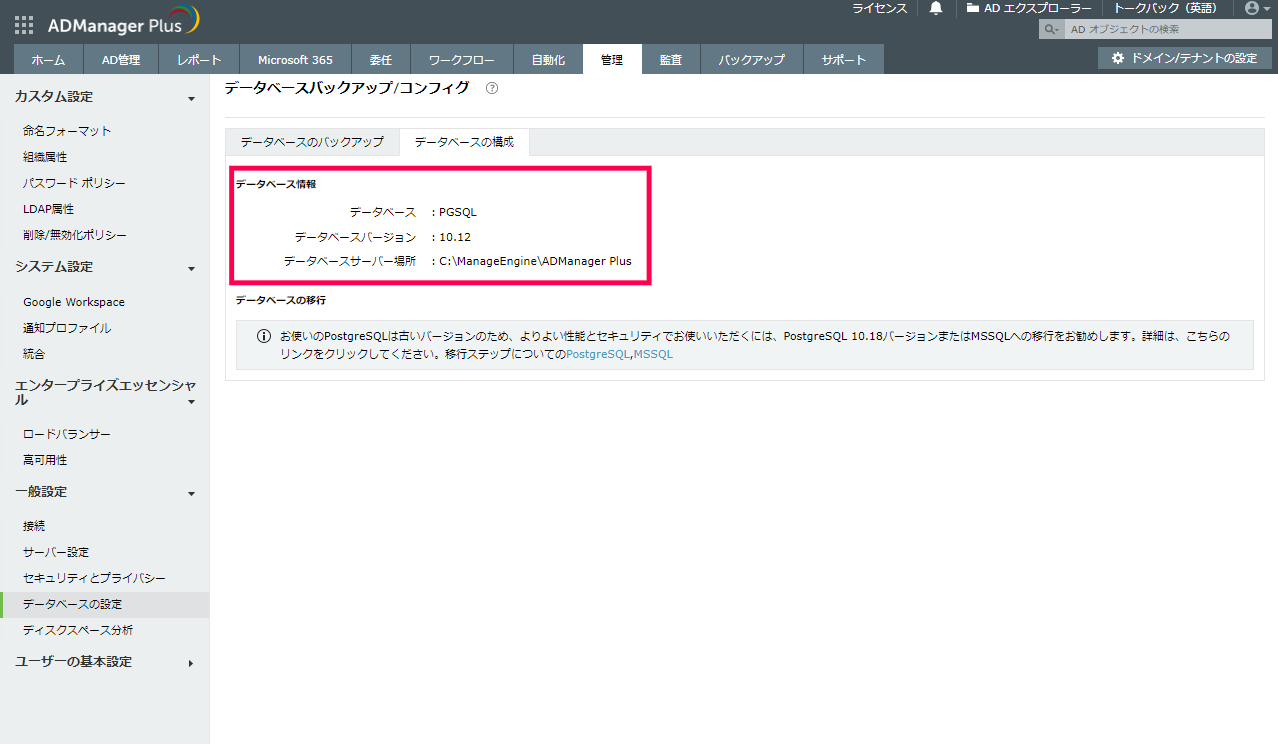This screenshot has height=744, width=1278.
Task: Open セキュリティとプライバシー settings
Action: [x=94, y=578]
